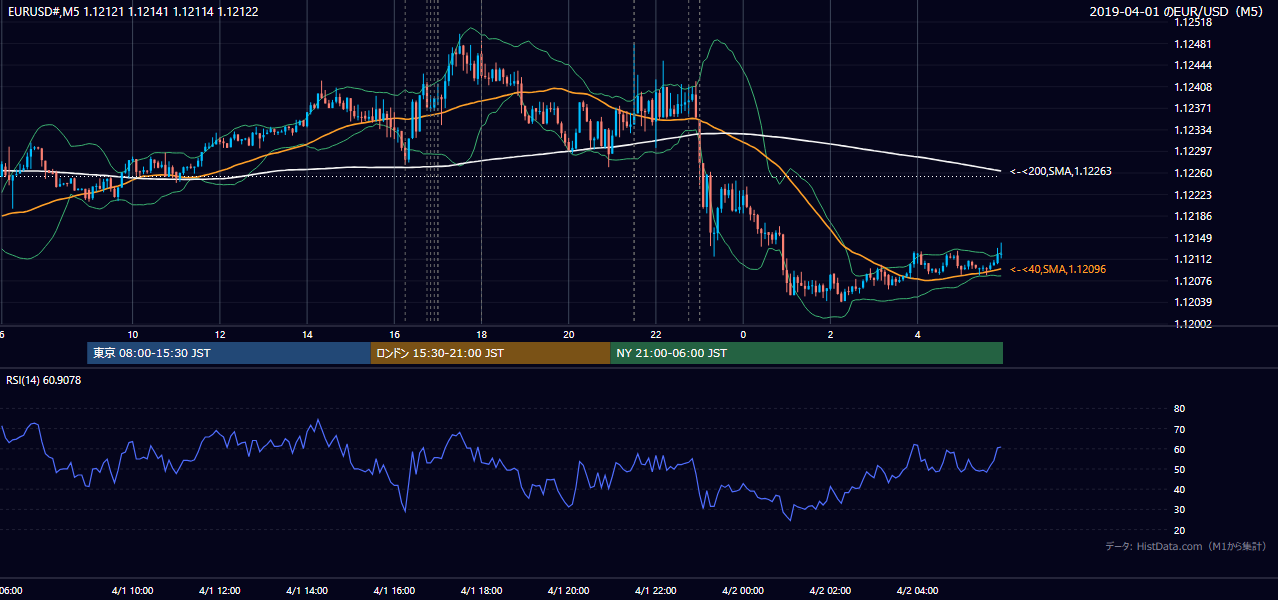Image resolution: width=1278 pixels, height=600 pixels.
Task: Click RSI scale level 50
Action: coord(1179,469)
